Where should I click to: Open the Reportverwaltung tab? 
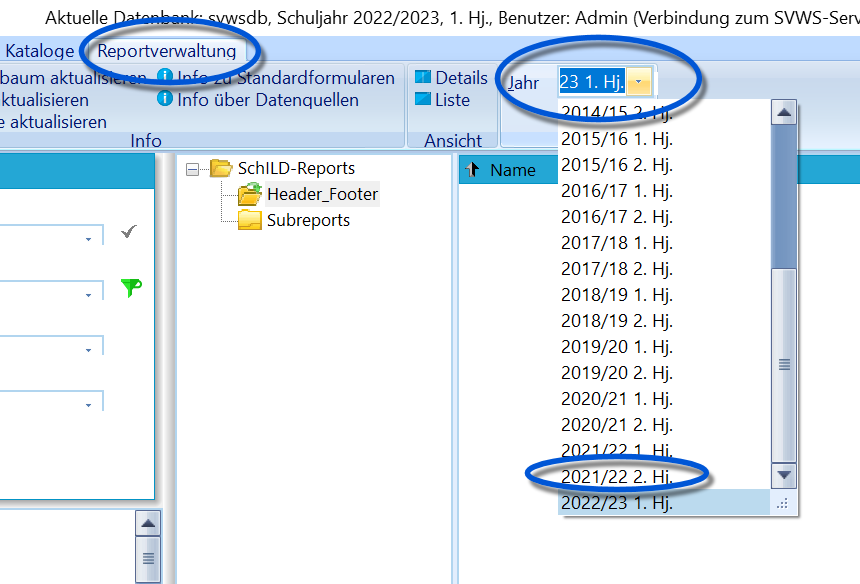(x=167, y=51)
